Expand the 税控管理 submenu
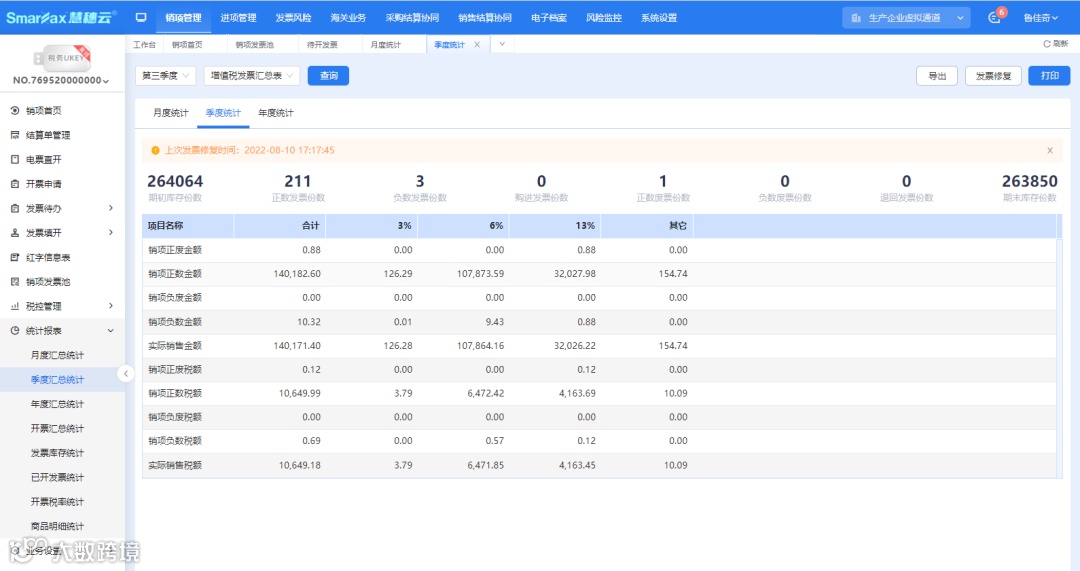Viewport: 1080px width, 571px height. click(111, 306)
